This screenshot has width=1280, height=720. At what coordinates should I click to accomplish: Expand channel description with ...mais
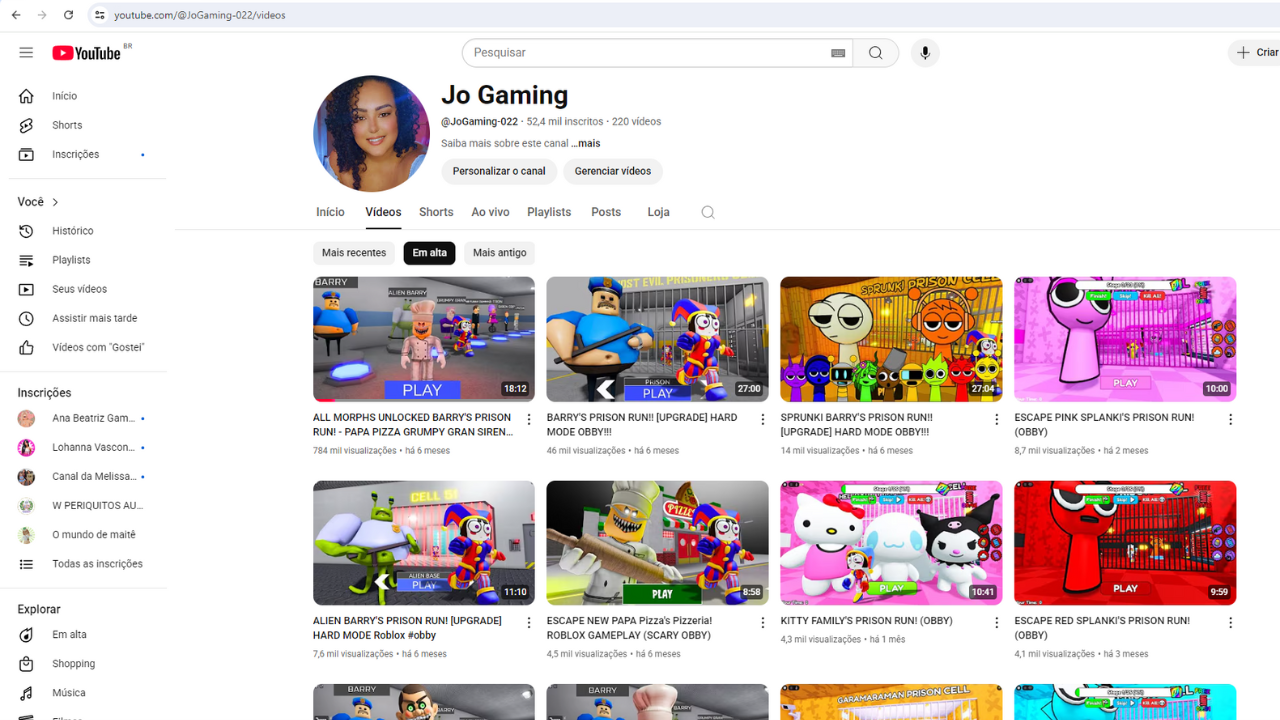pos(586,144)
